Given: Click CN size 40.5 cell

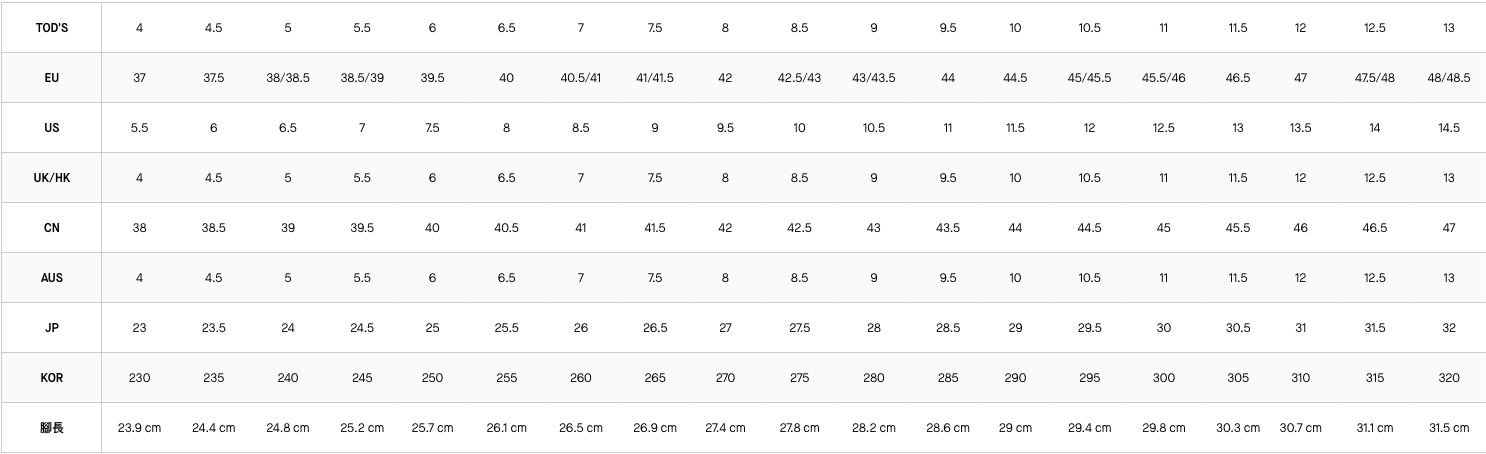Looking at the screenshot, I should [x=506, y=228].
